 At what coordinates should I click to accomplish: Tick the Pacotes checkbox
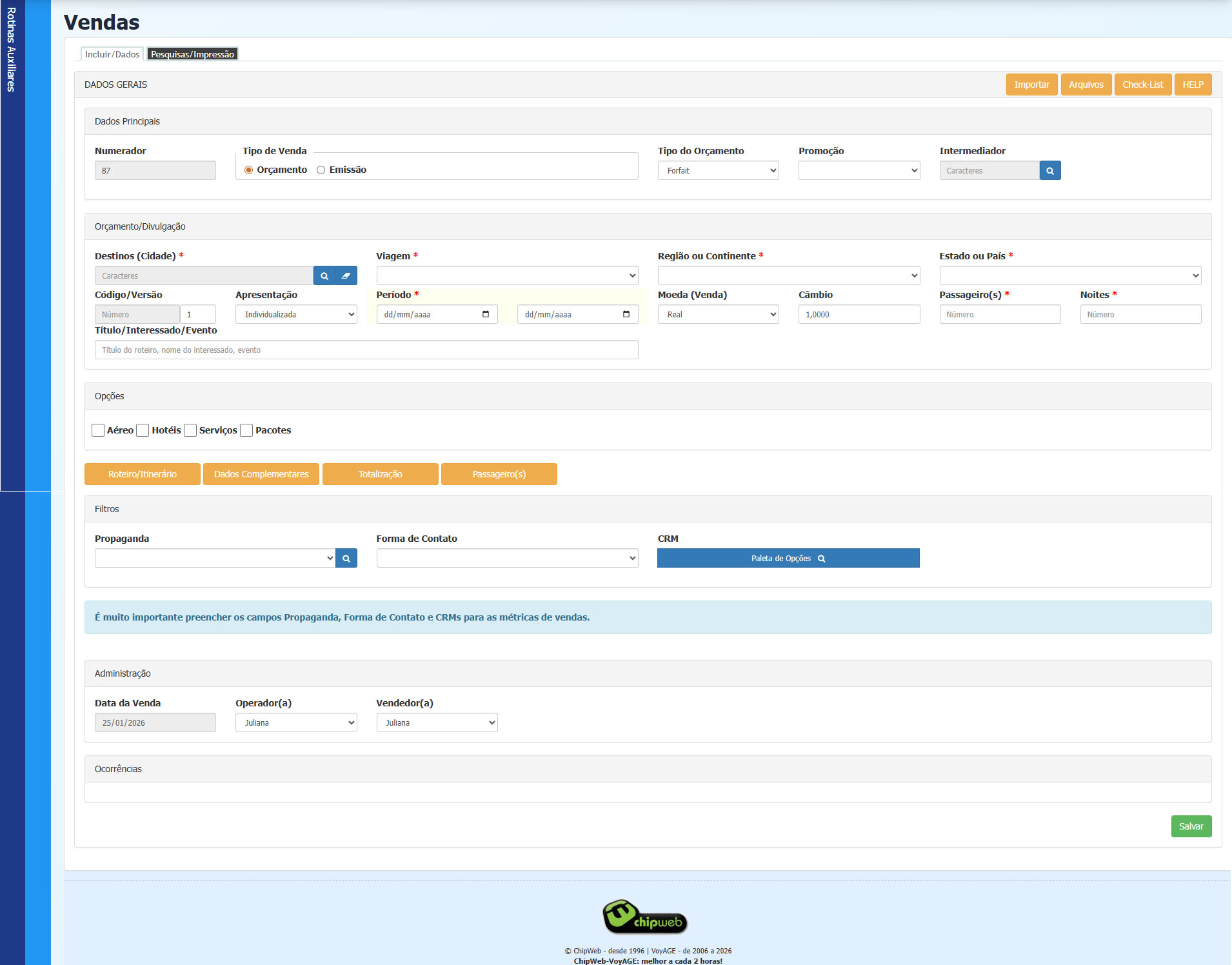click(x=246, y=430)
